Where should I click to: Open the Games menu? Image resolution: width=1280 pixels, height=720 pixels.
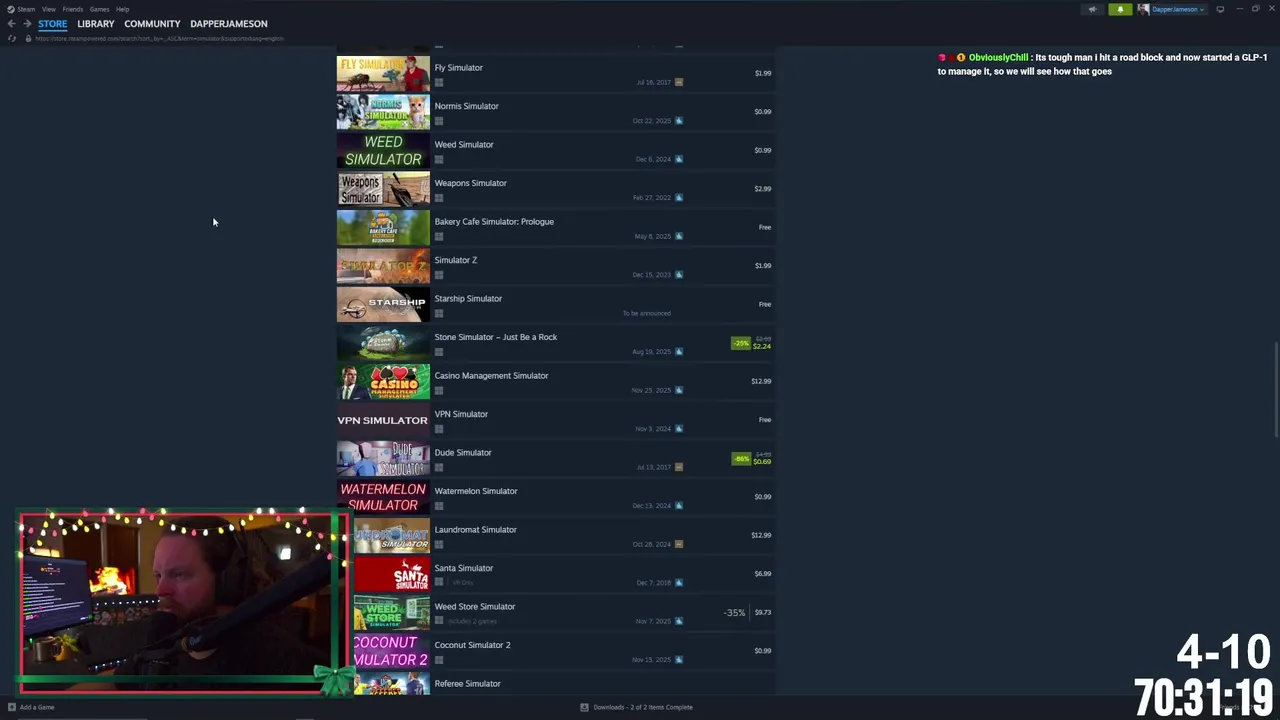[99, 9]
